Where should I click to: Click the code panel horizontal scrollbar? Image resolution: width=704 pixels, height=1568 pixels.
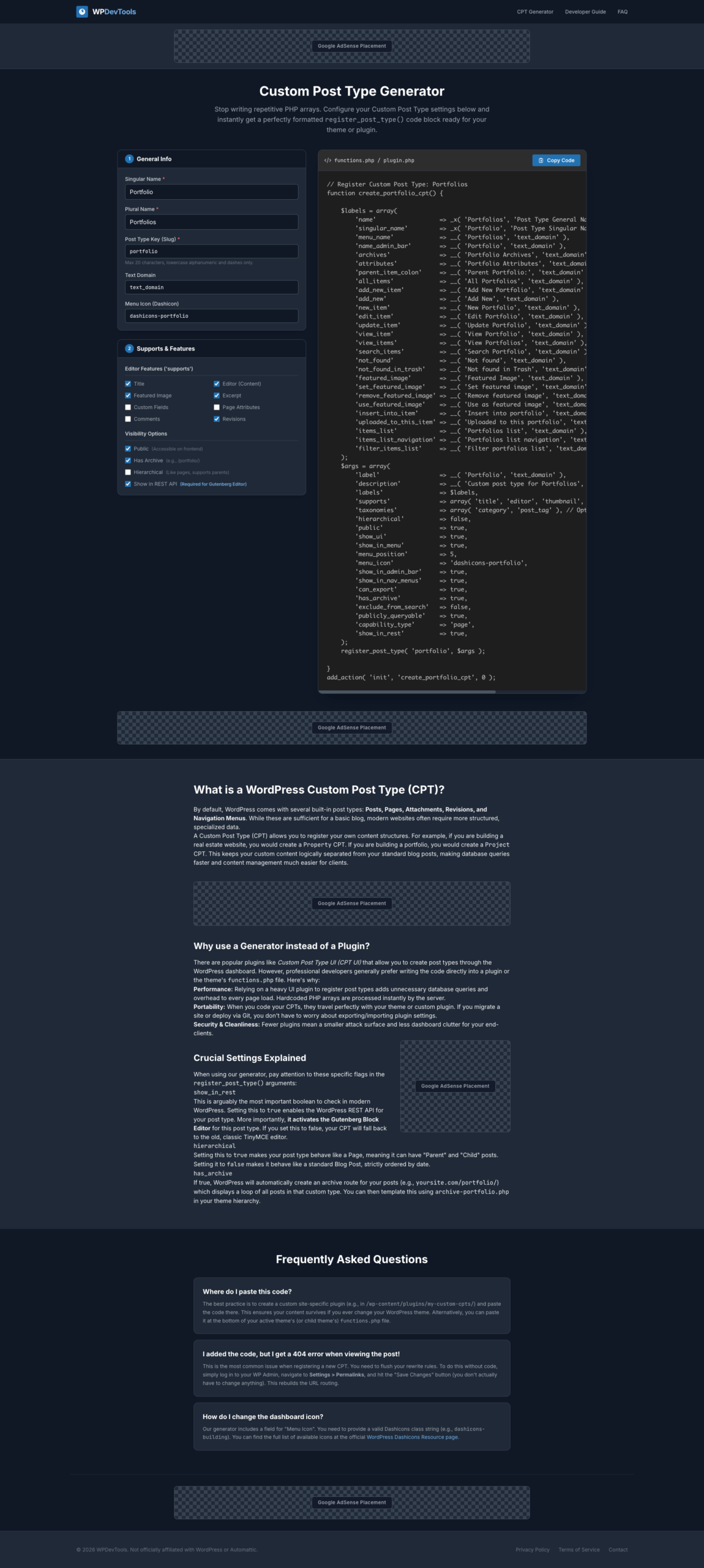(407, 692)
